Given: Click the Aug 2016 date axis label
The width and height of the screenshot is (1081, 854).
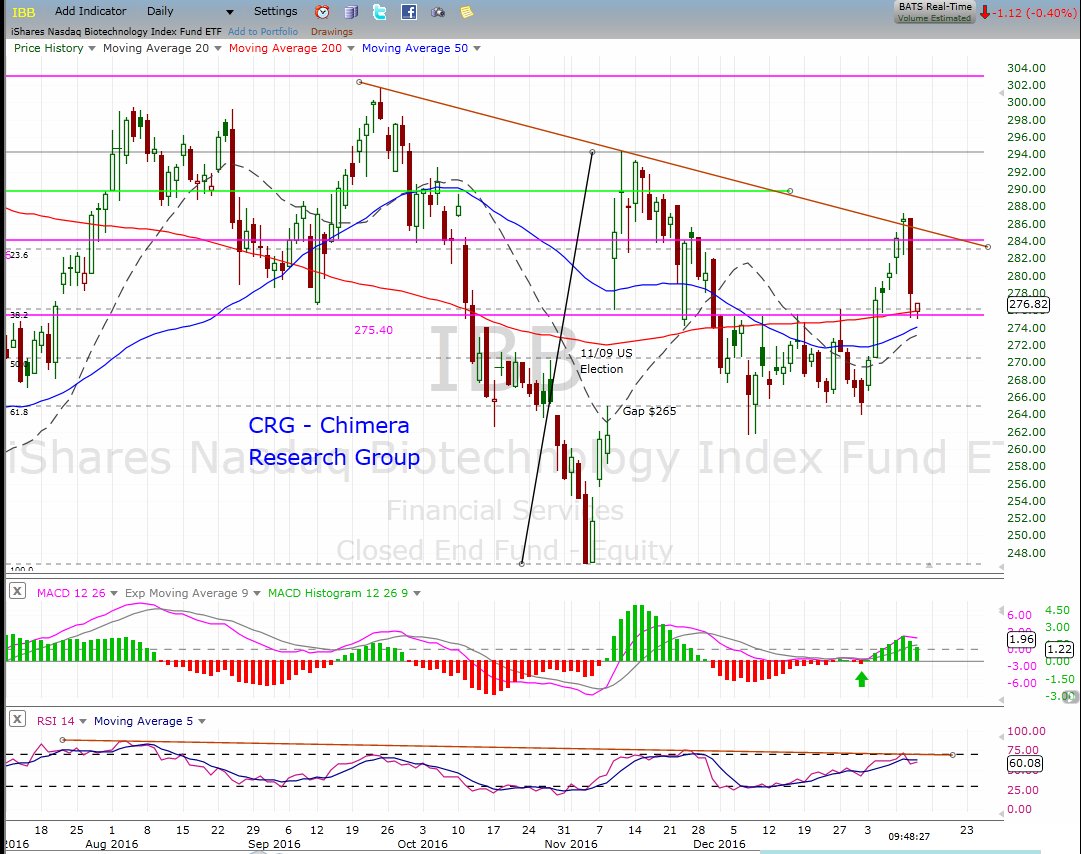Looking at the screenshot, I should 112,844.
